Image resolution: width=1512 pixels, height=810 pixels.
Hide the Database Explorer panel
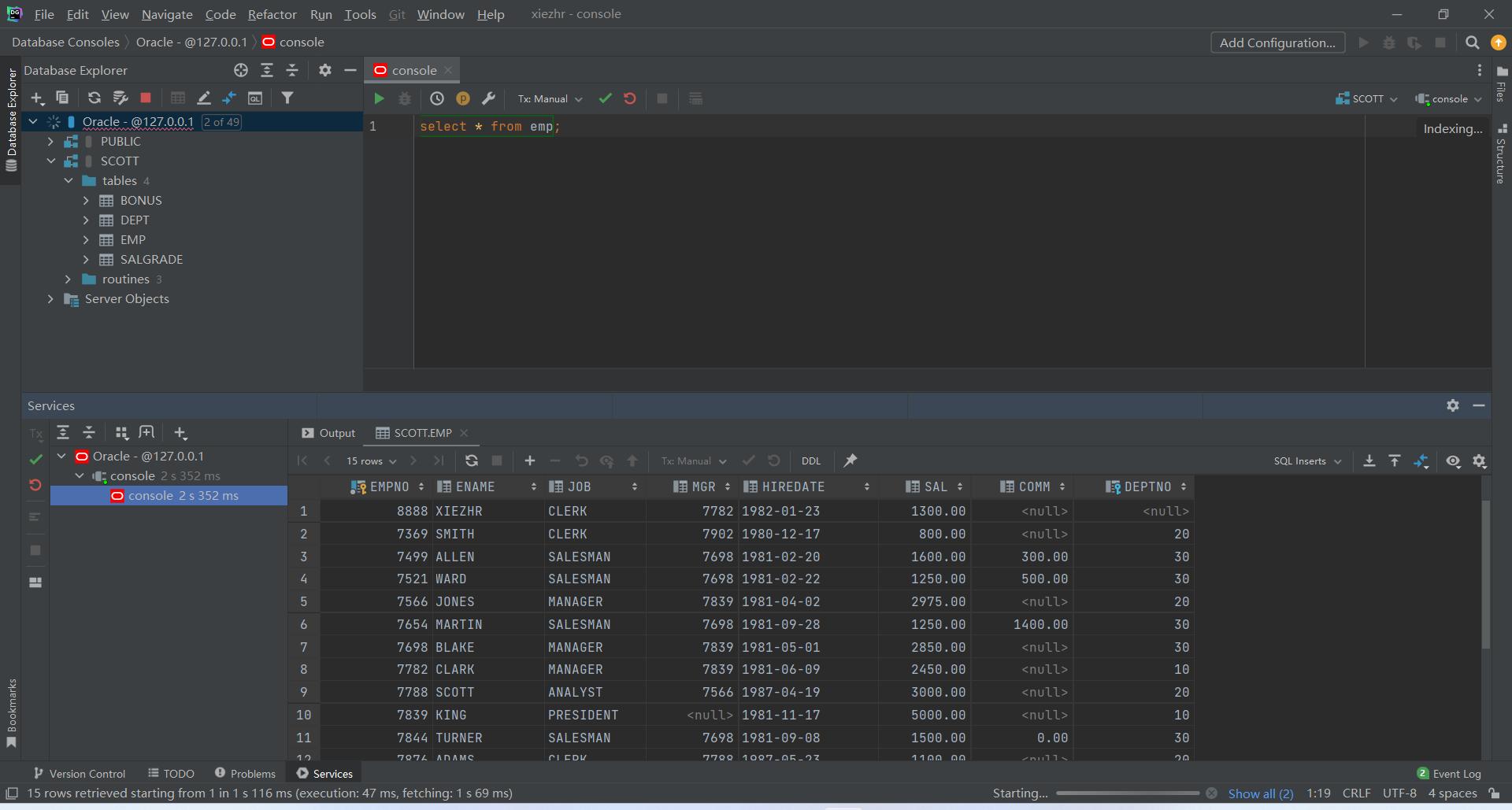[x=350, y=70]
